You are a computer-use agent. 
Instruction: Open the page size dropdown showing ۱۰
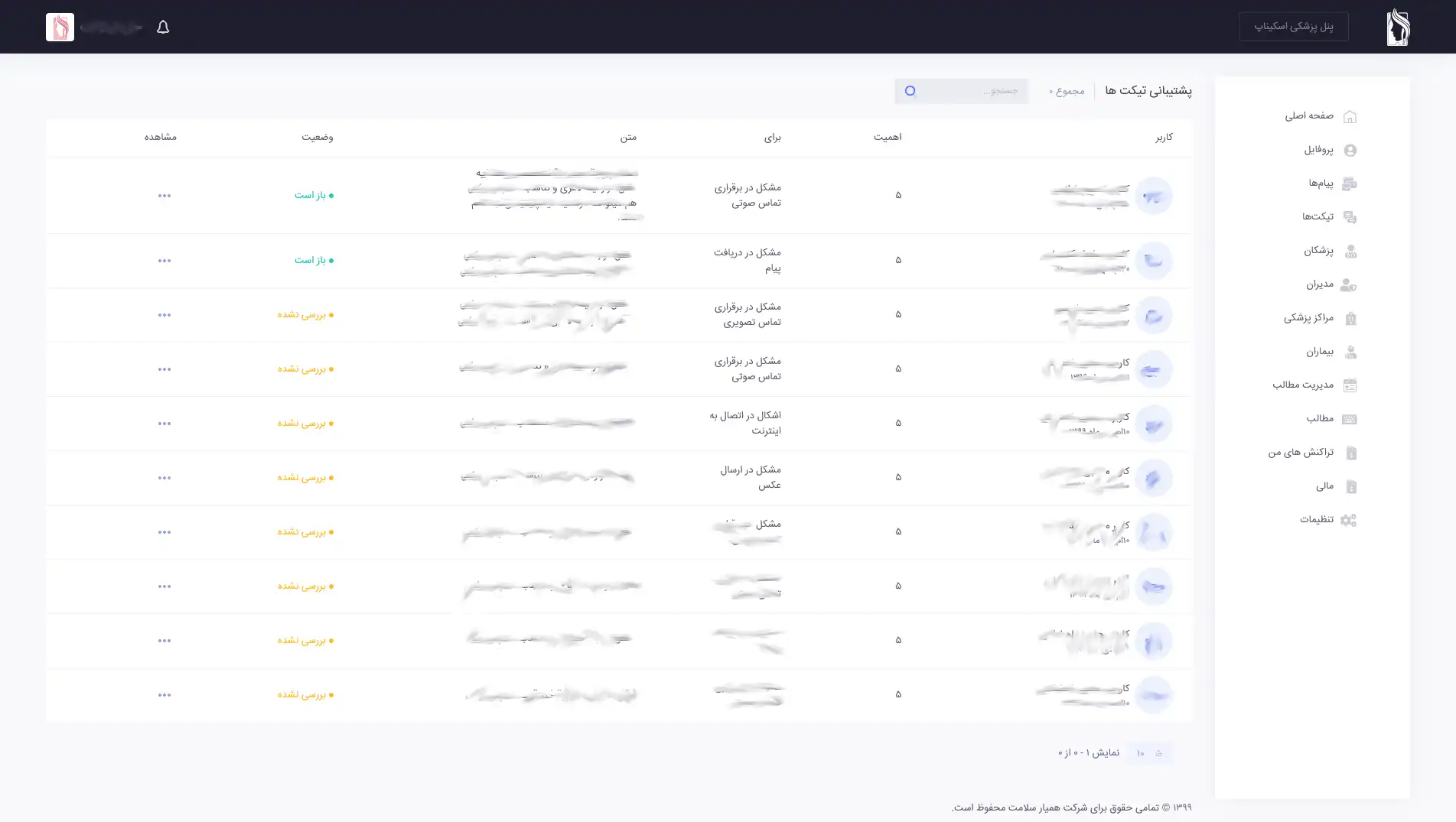pyautogui.click(x=1149, y=753)
